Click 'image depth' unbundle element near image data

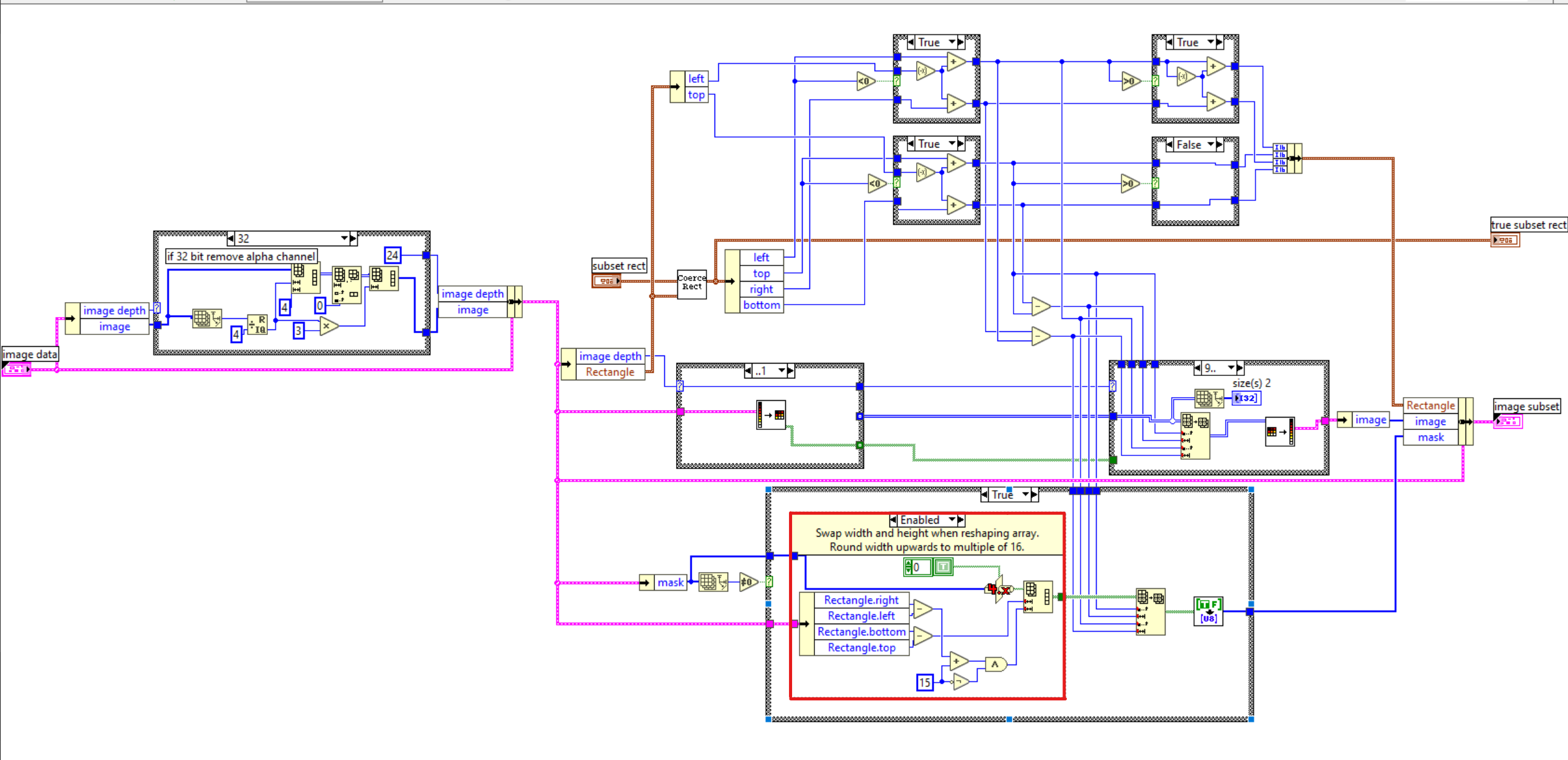[114, 310]
